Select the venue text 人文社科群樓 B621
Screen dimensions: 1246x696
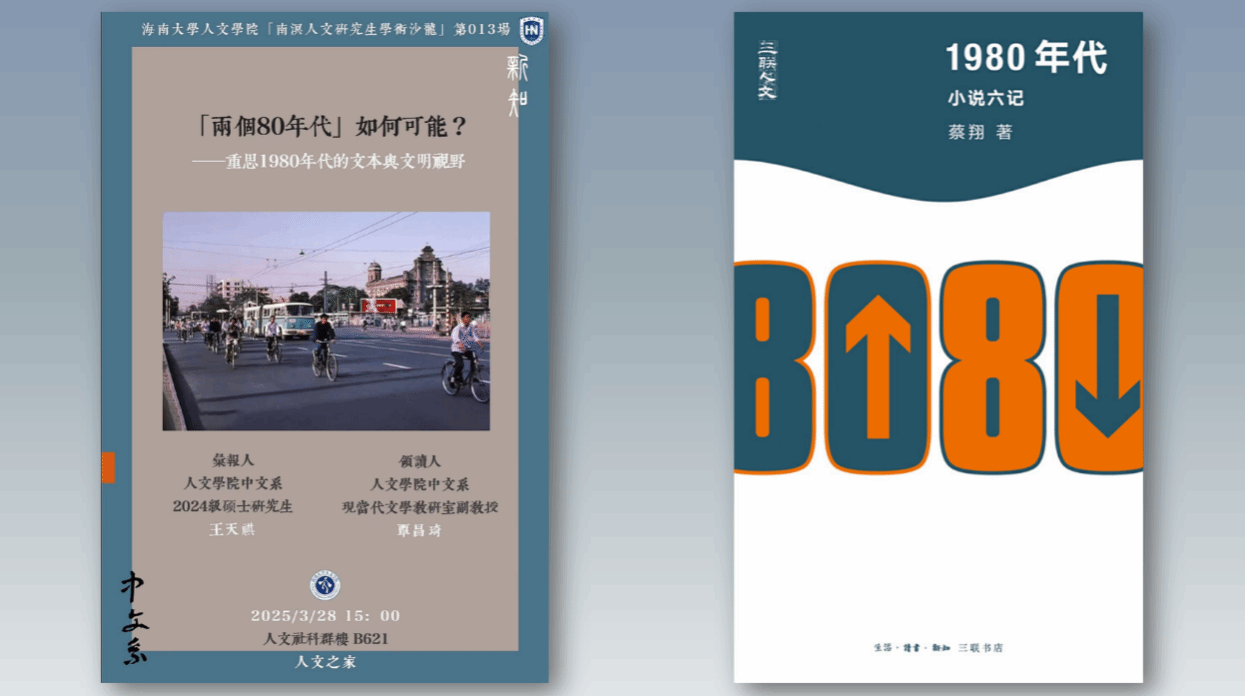pyautogui.click(x=325, y=638)
